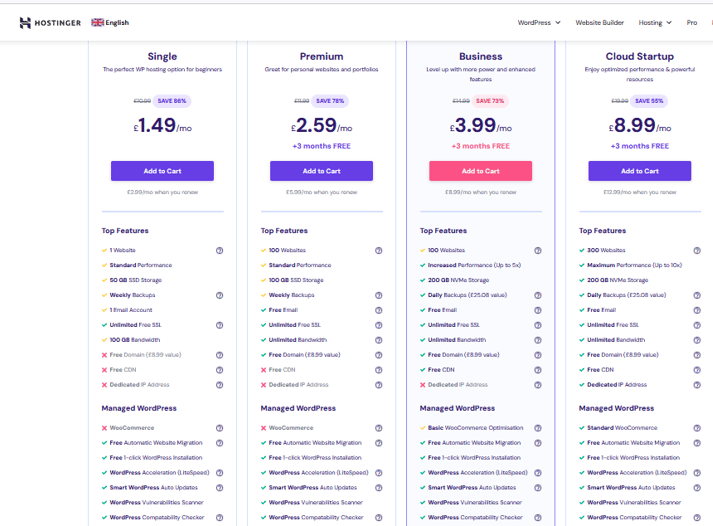Click the Business plan title

coord(481,56)
